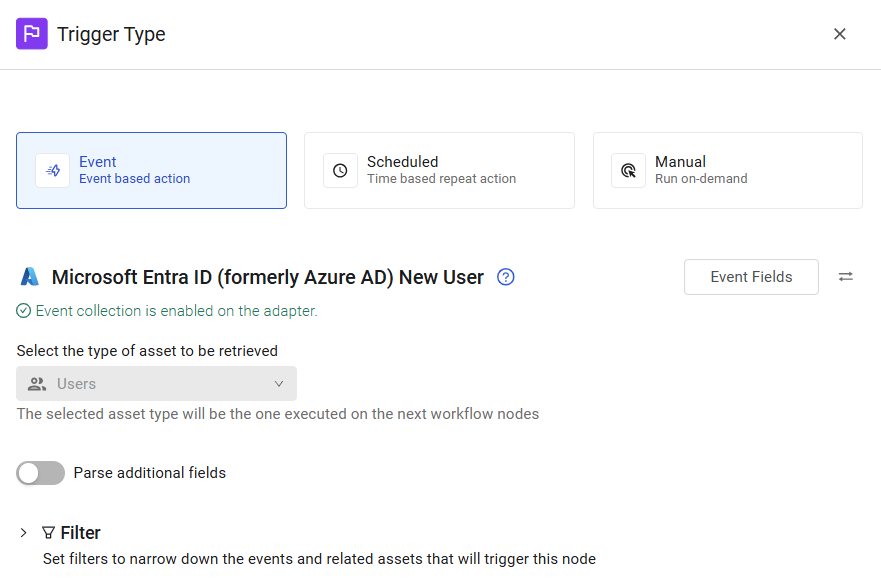881x587 pixels.
Task: Click the cursor Manual trigger icon
Action: coord(629,170)
